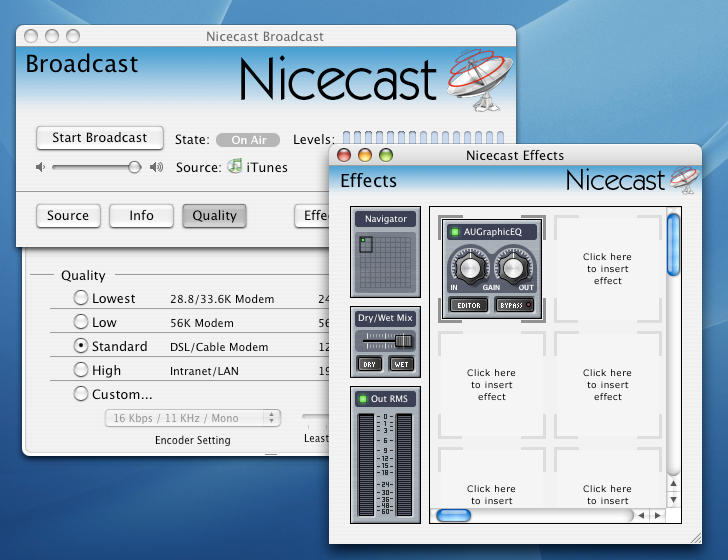Click the 28.8/33.6K Modem text
The image size is (728, 560).
click(x=222, y=299)
